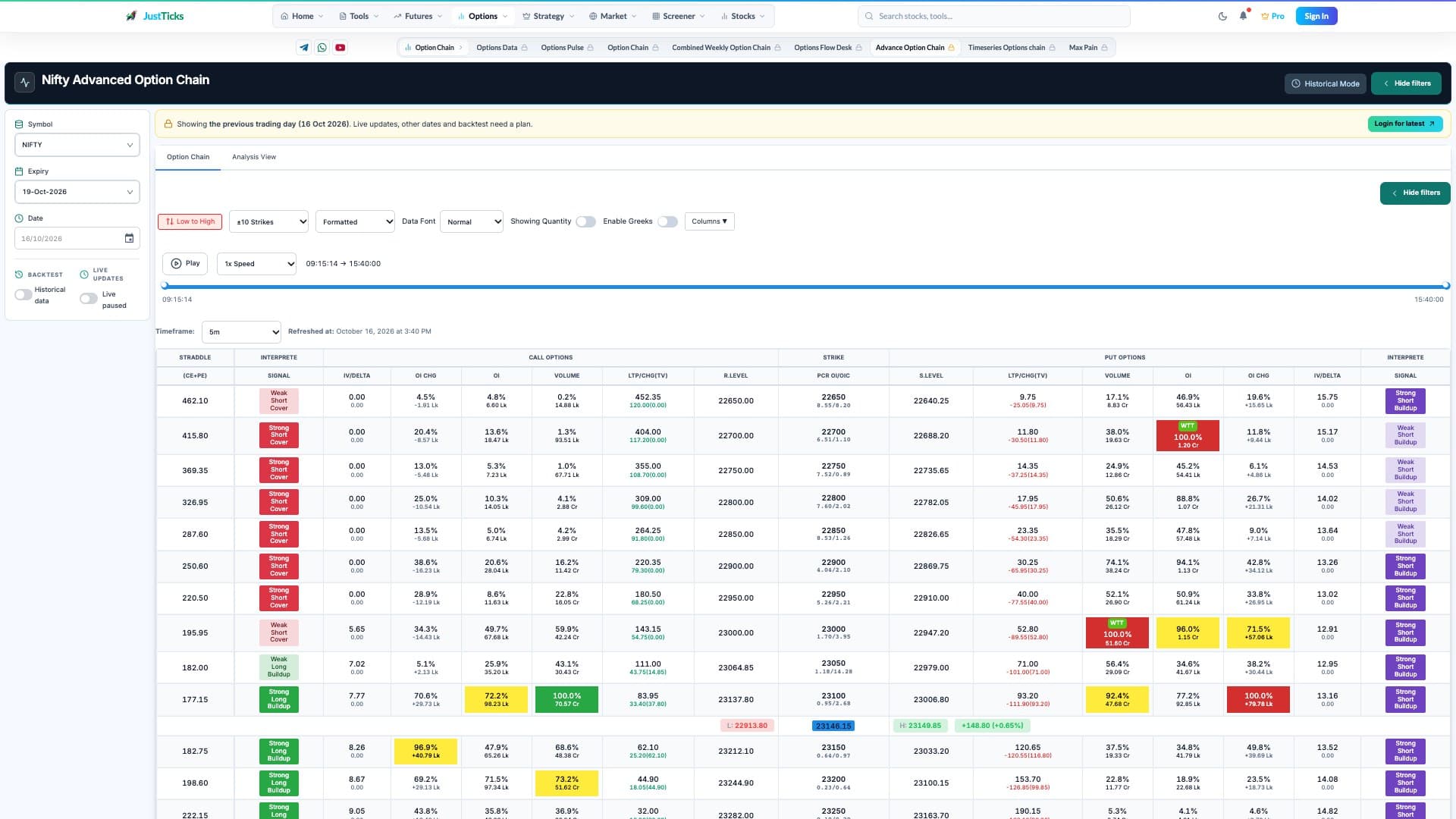Viewport: 1456px width, 819px height.
Task: Open the 1x Speed dropdown
Action: pyautogui.click(x=256, y=263)
